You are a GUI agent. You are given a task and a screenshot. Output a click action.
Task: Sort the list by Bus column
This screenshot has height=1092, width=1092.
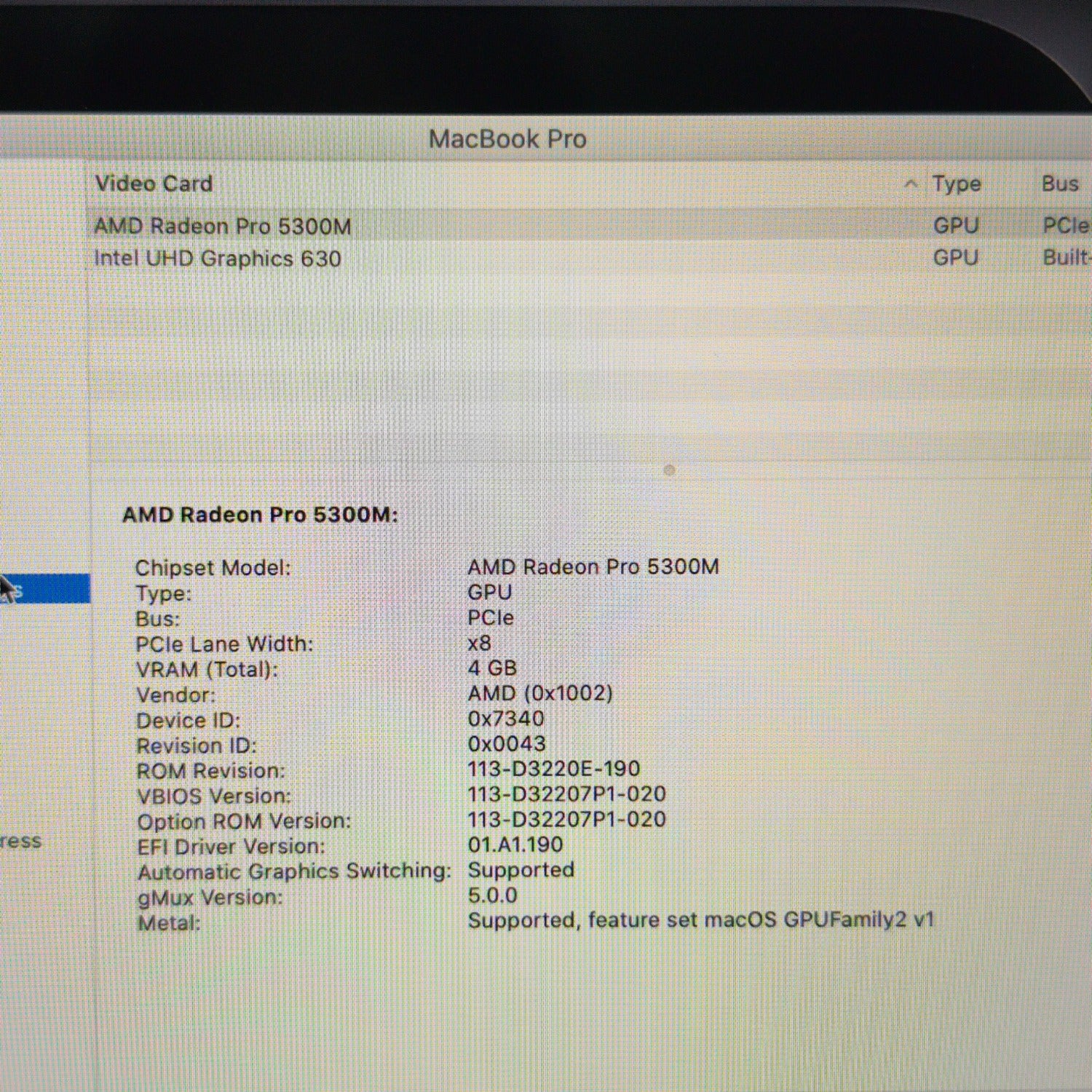pyautogui.click(x=1060, y=183)
